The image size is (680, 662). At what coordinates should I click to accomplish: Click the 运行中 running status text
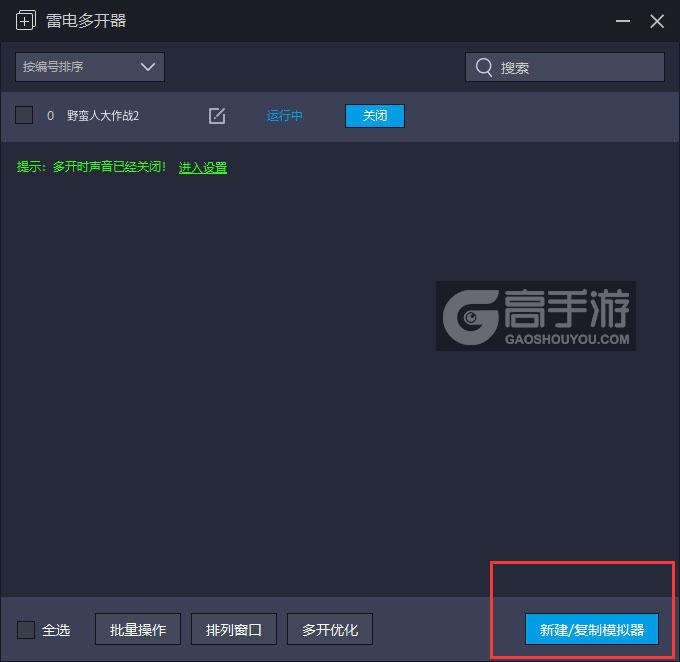pos(284,116)
